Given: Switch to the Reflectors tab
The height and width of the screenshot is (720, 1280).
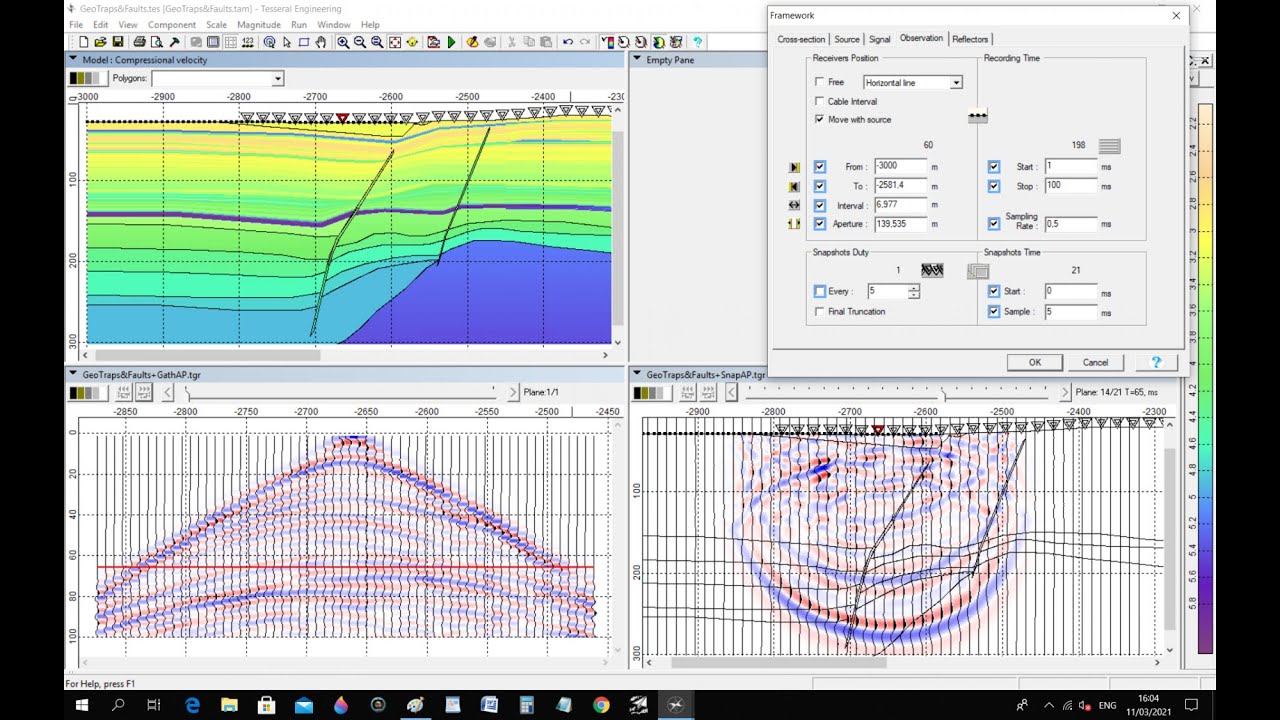Looking at the screenshot, I should pos(970,39).
